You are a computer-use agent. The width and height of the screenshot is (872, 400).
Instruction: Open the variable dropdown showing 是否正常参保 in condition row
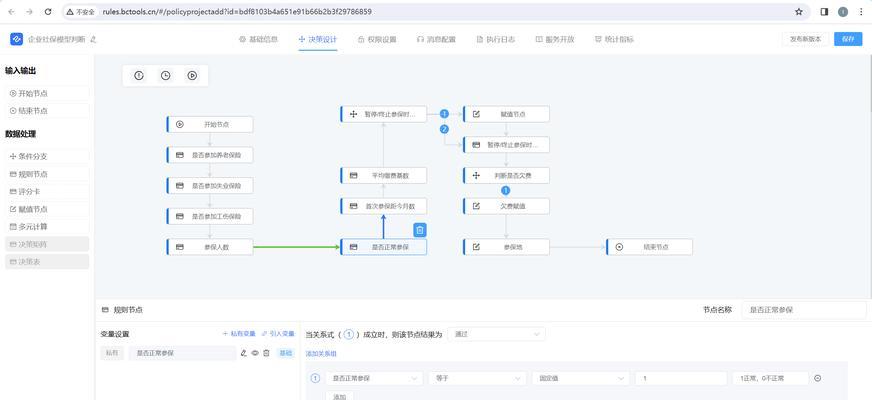(x=374, y=378)
